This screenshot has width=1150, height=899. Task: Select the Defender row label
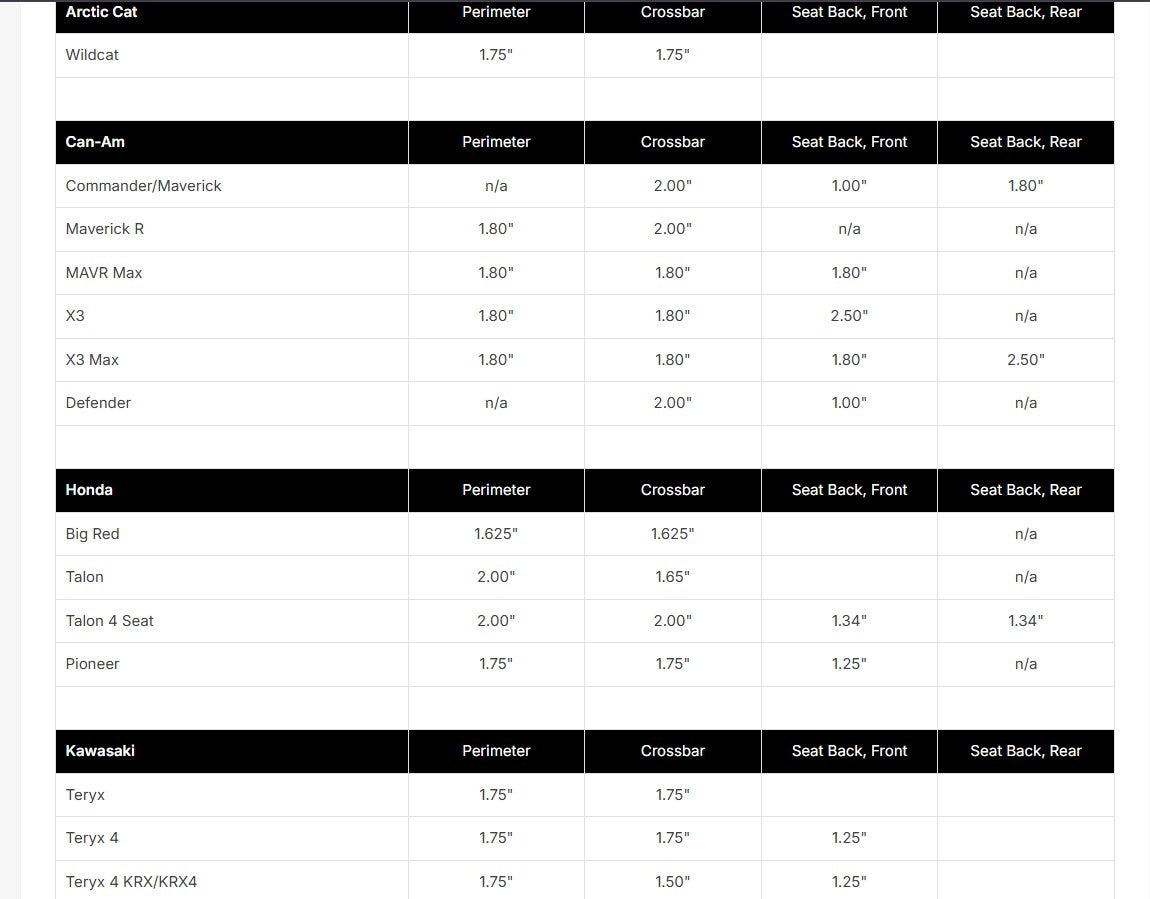(x=98, y=403)
